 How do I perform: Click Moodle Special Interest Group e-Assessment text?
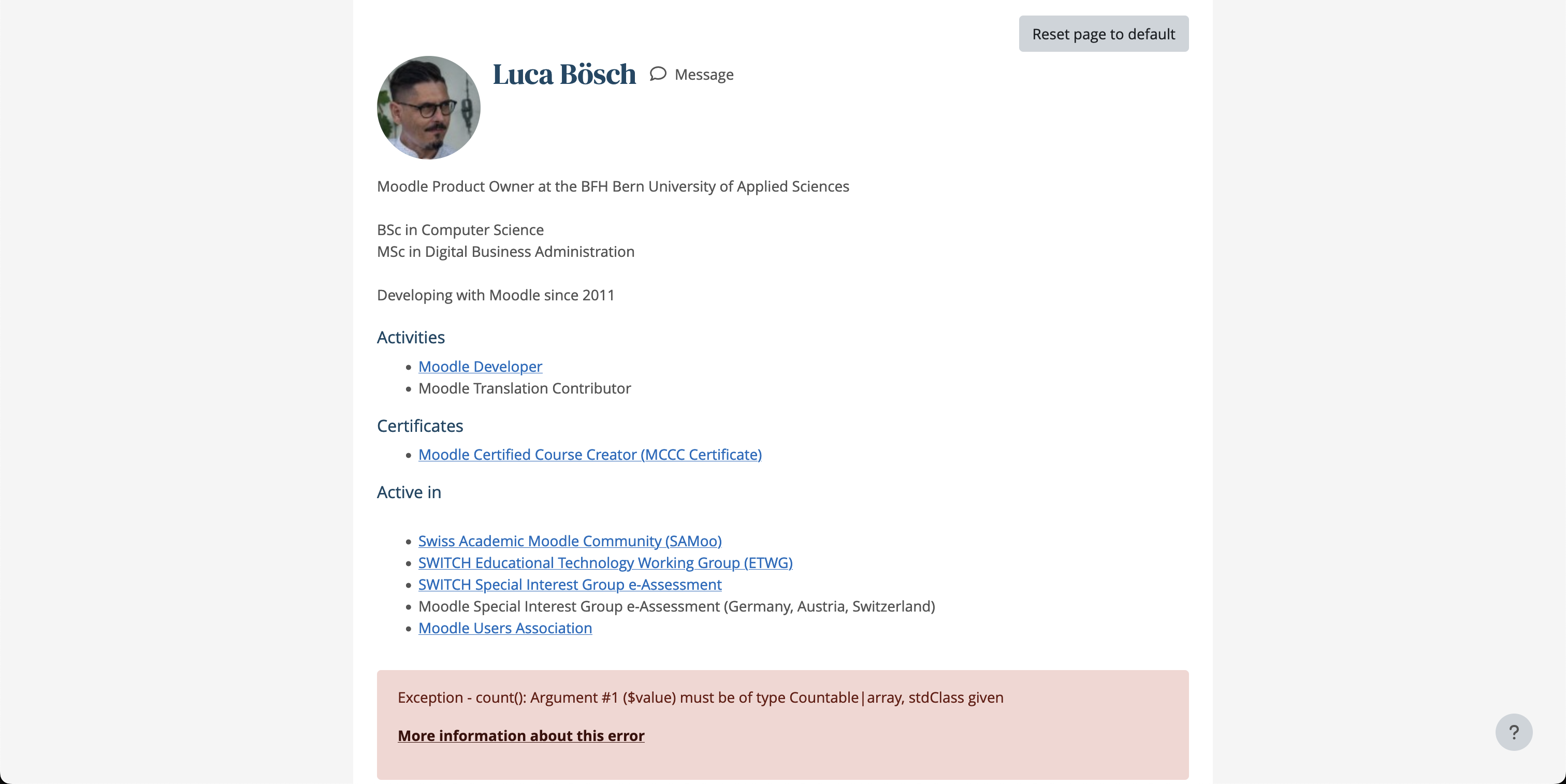point(677,606)
